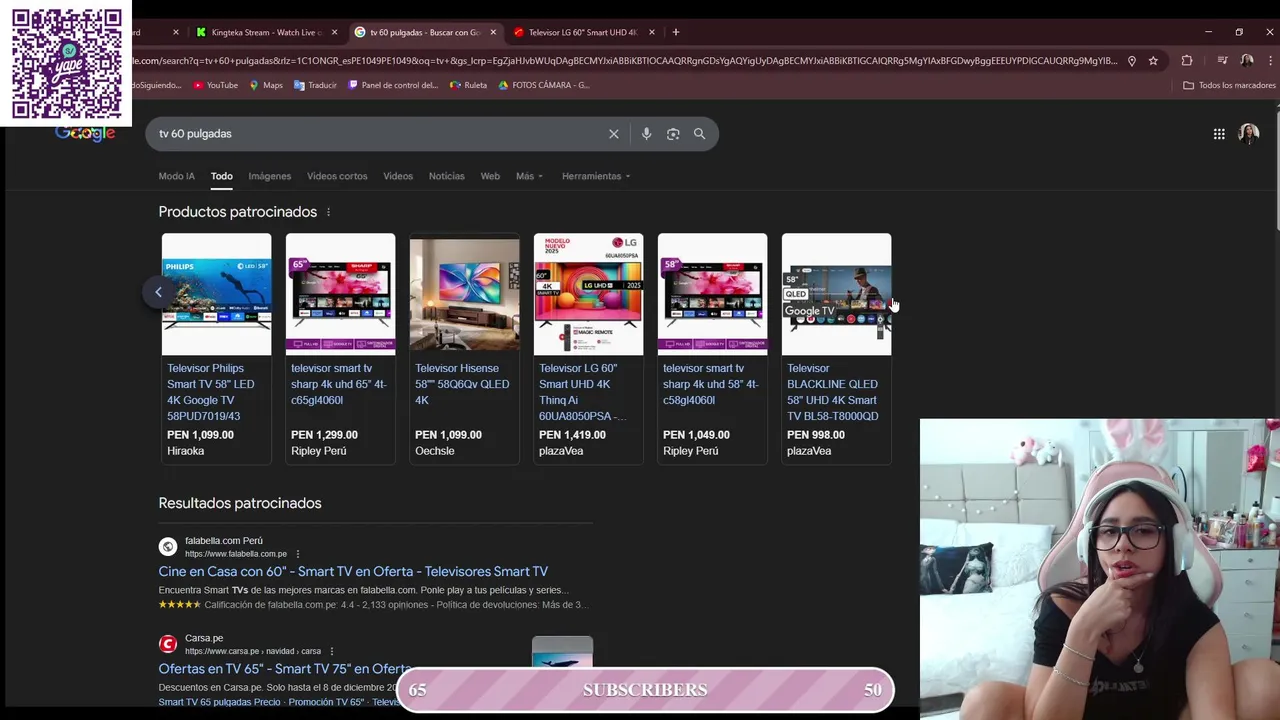This screenshot has height=720, width=1280.
Task: Close the 'tv 60 pulgadas' tab
Action: tap(493, 32)
